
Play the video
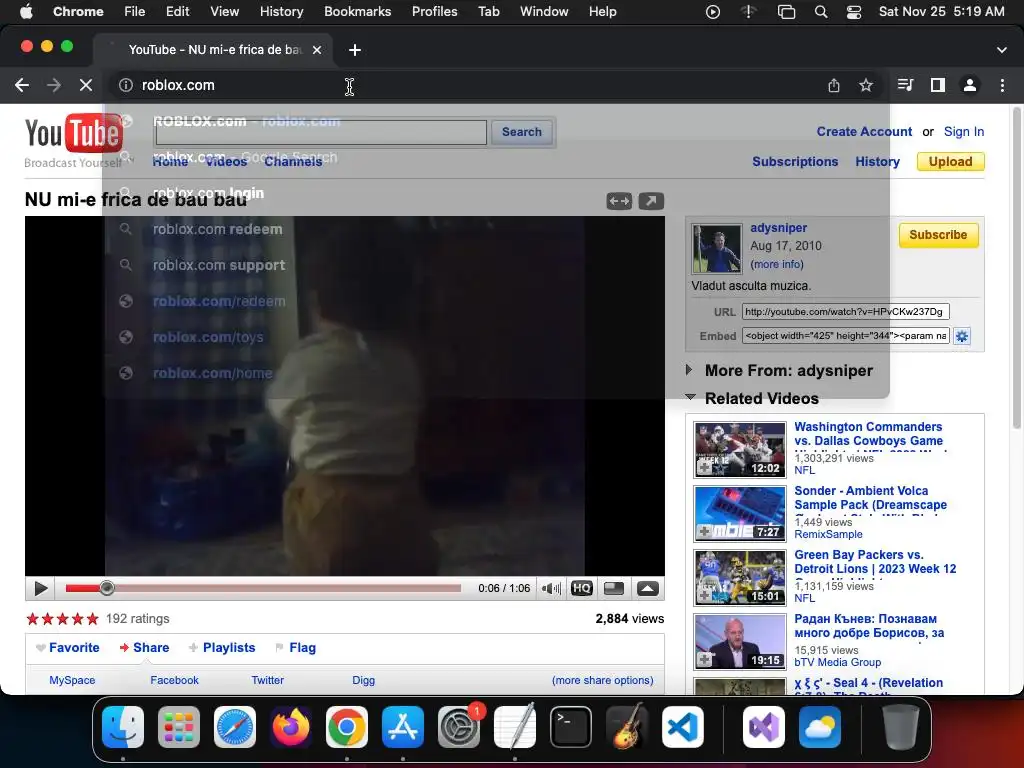(x=40, y=588)
